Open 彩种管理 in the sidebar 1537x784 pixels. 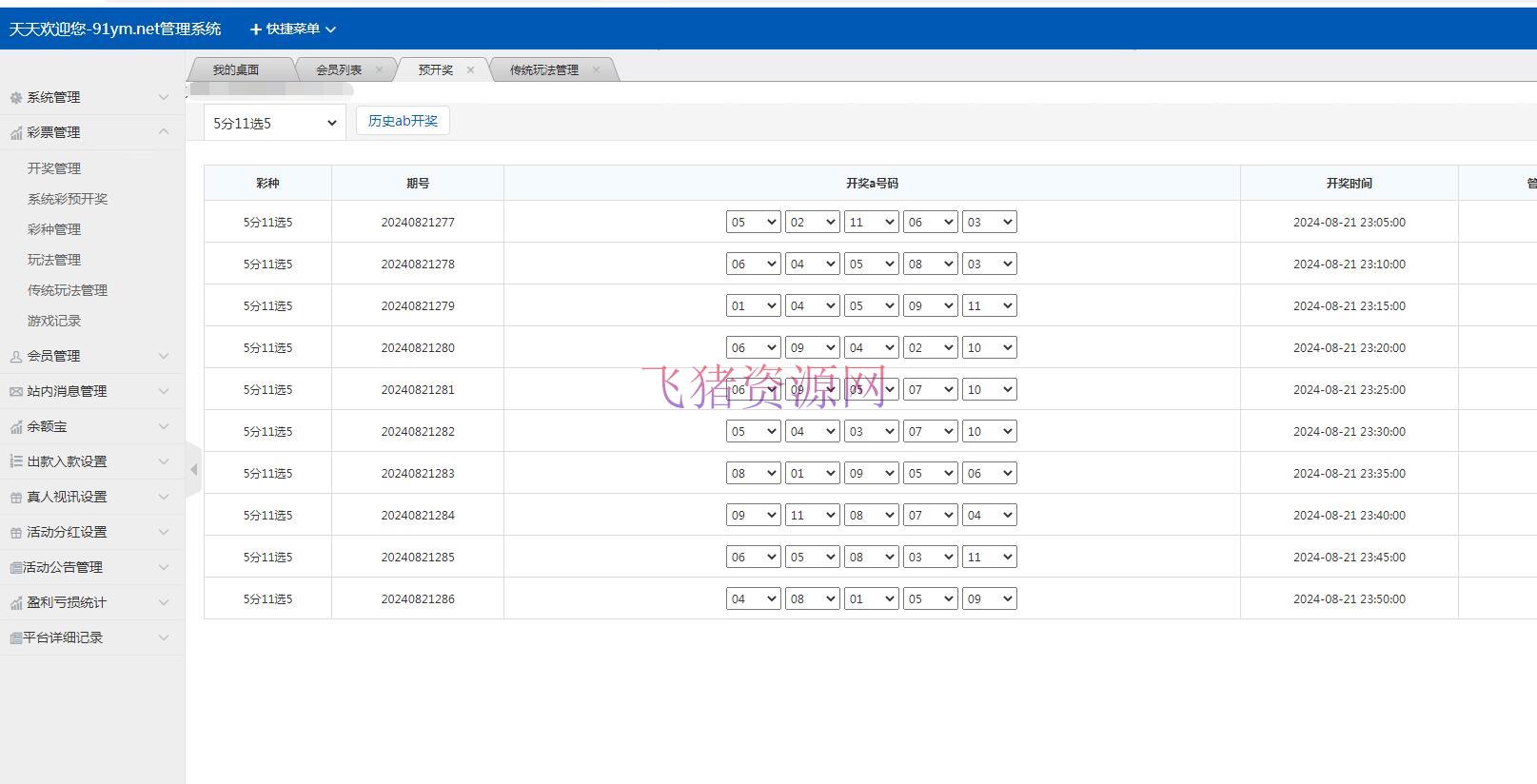54,229
